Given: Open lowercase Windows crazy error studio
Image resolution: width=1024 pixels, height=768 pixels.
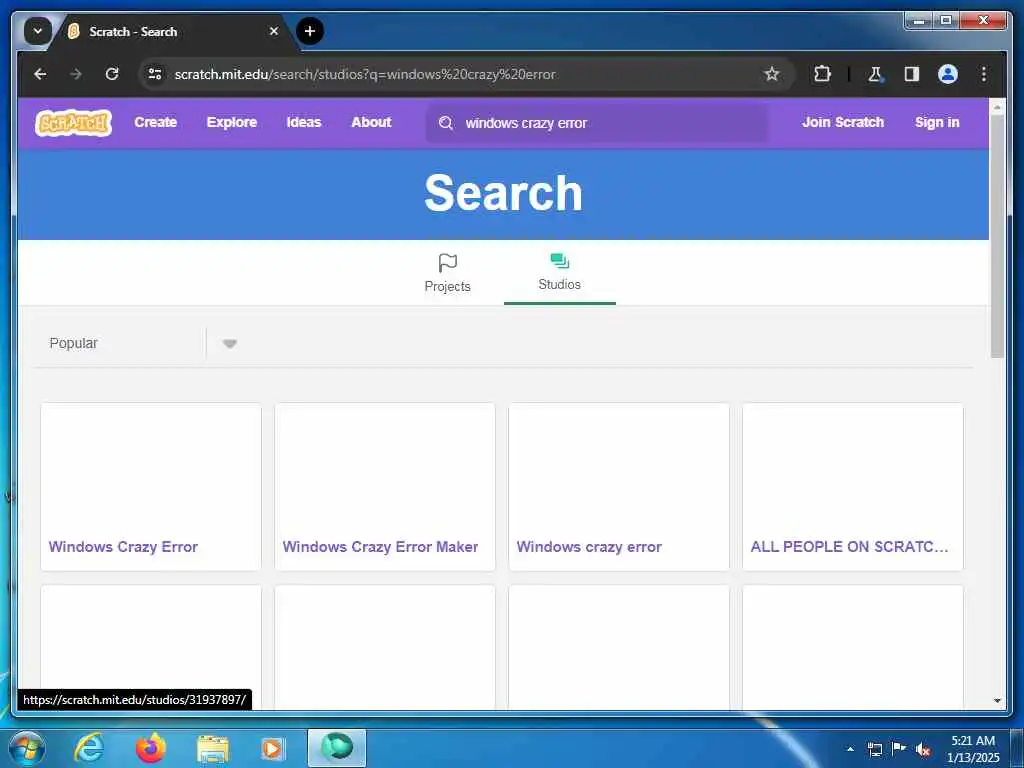Looking at the screenshot, I should click(x=589, y=547).
